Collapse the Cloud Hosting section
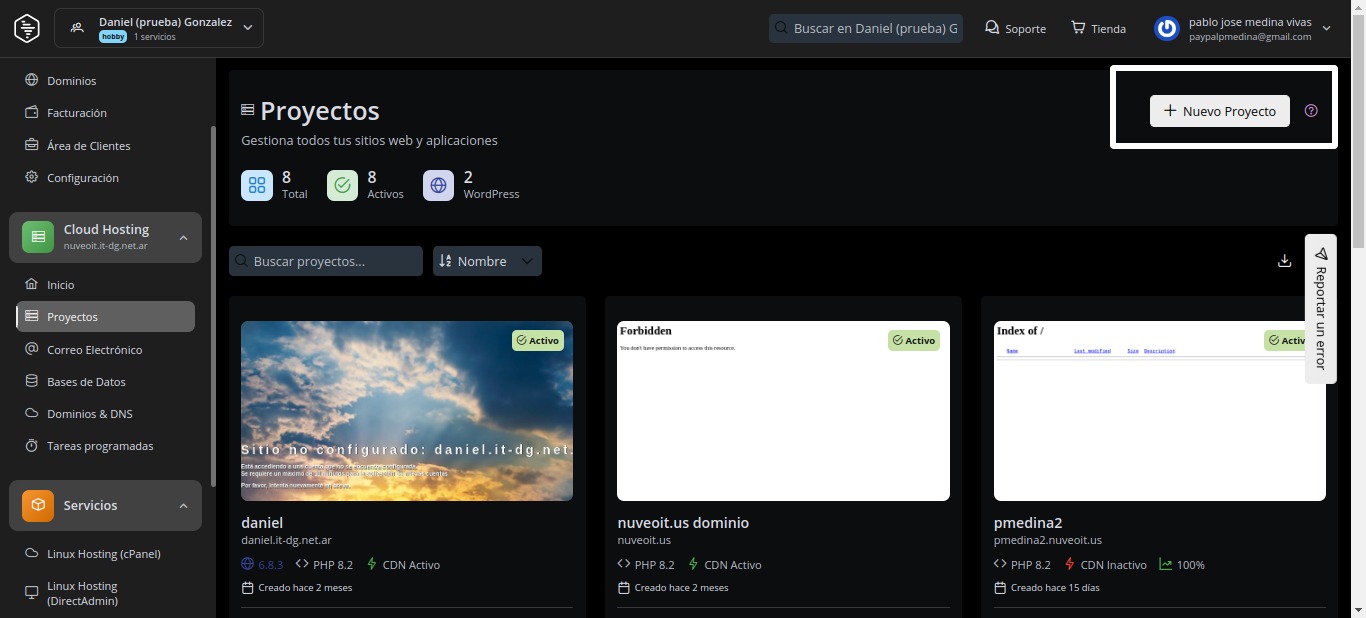The height and width of the screenshot is (618, 1366). (183, 237)
